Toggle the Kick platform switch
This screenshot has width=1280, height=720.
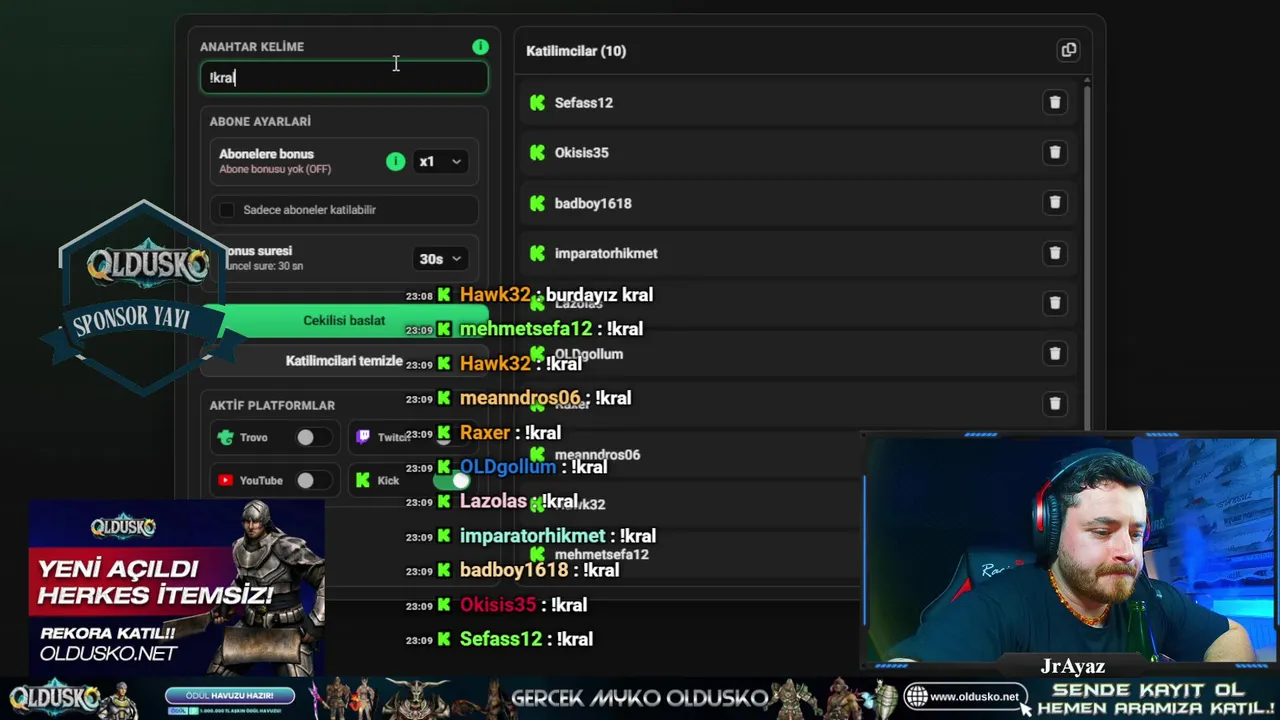452,481
